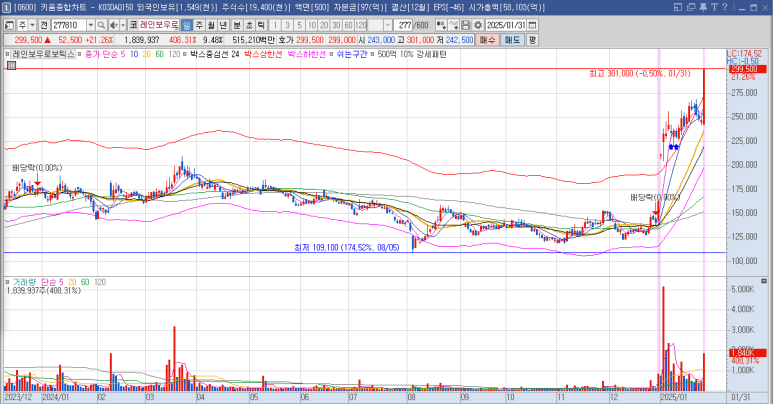Viewport: 773px width, 404px height.
Task: Click the stock code input field 277810
Action: click(69, 25)
